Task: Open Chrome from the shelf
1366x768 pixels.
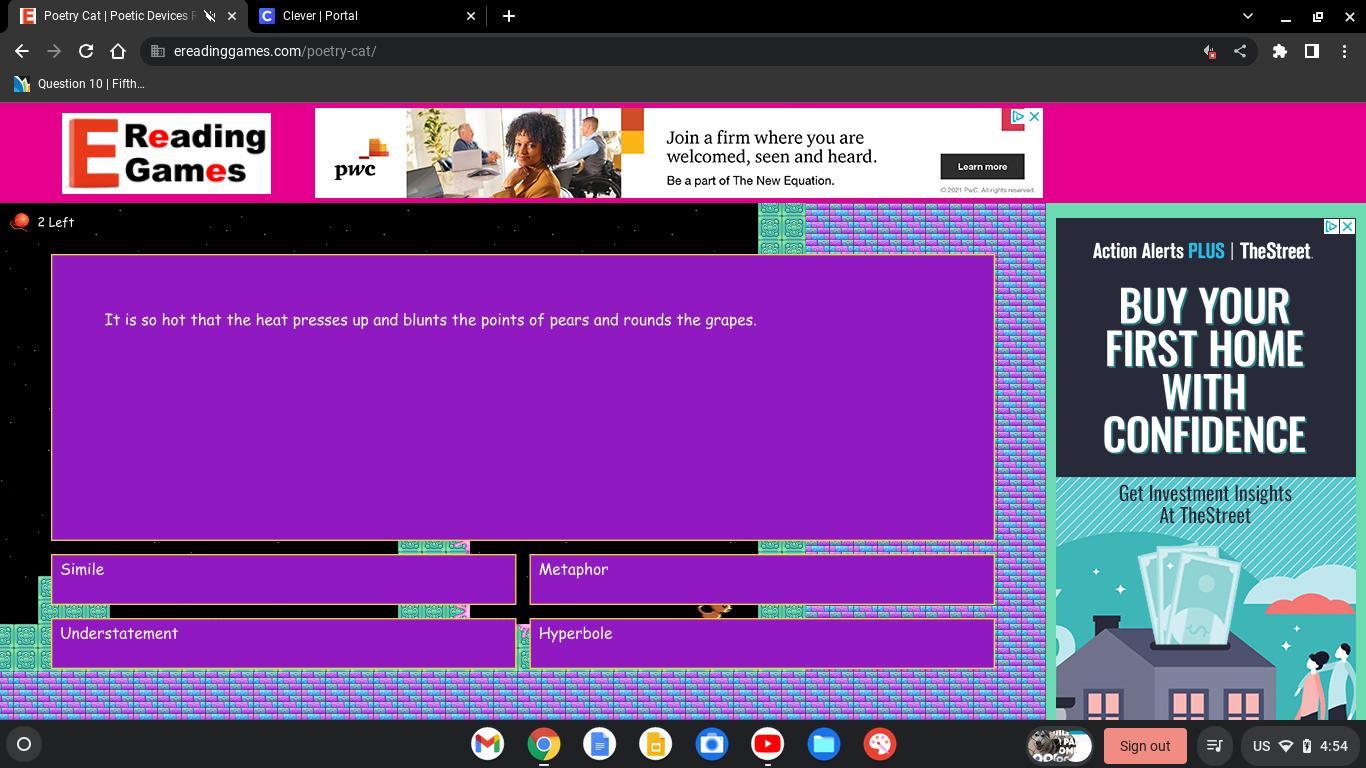Action: [544, 744]
